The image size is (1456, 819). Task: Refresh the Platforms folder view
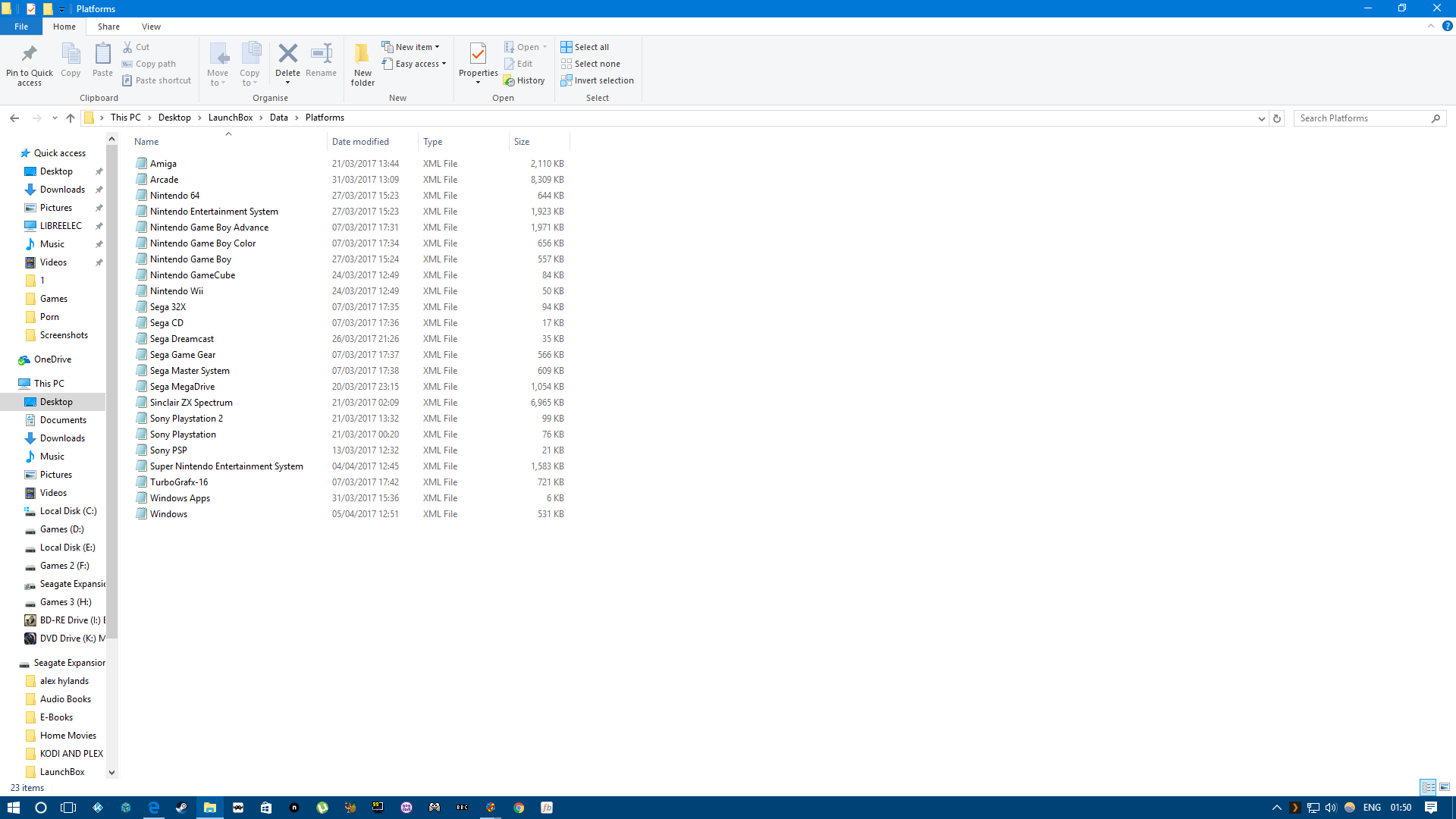1277,118
